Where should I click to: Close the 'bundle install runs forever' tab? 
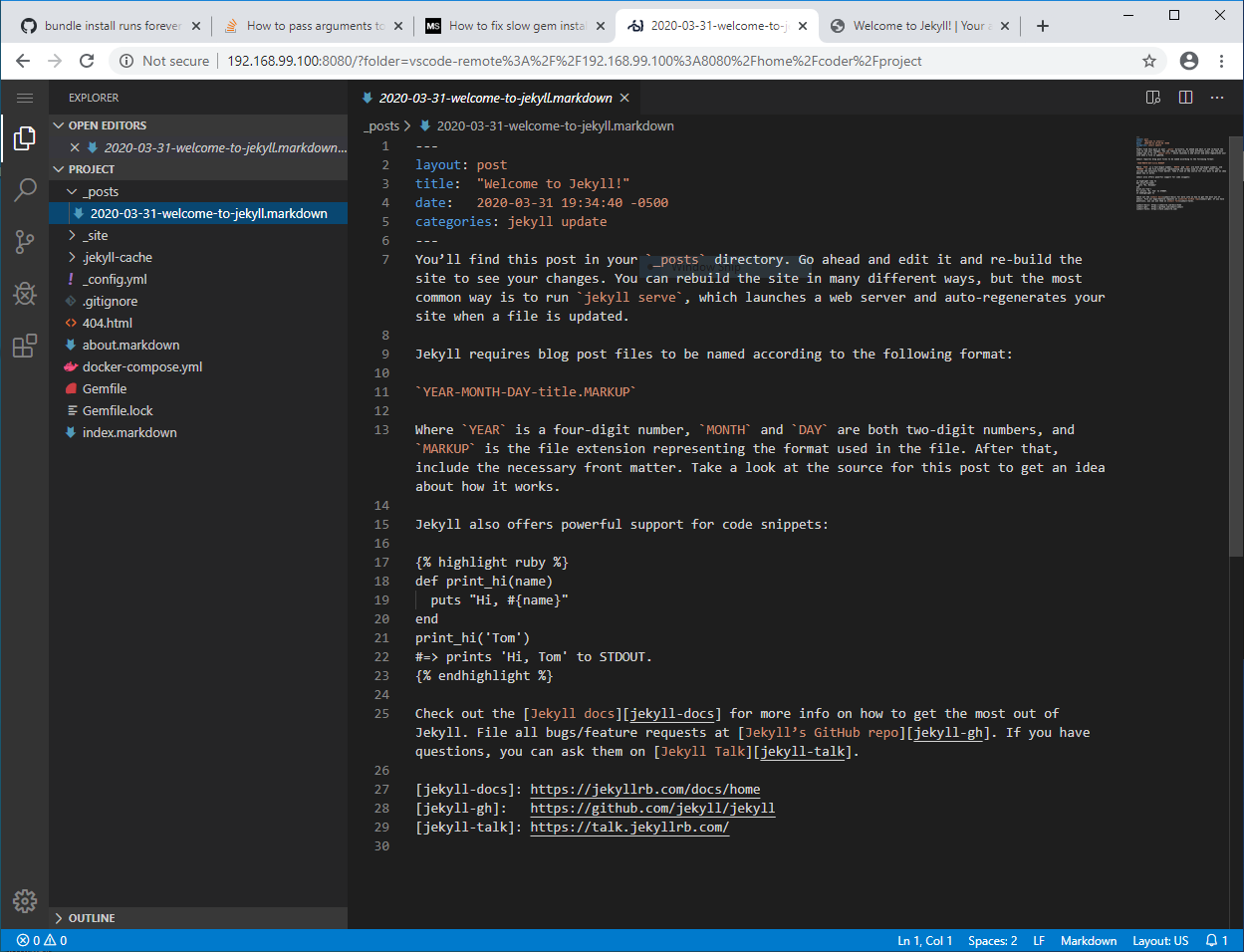(196, 26)
